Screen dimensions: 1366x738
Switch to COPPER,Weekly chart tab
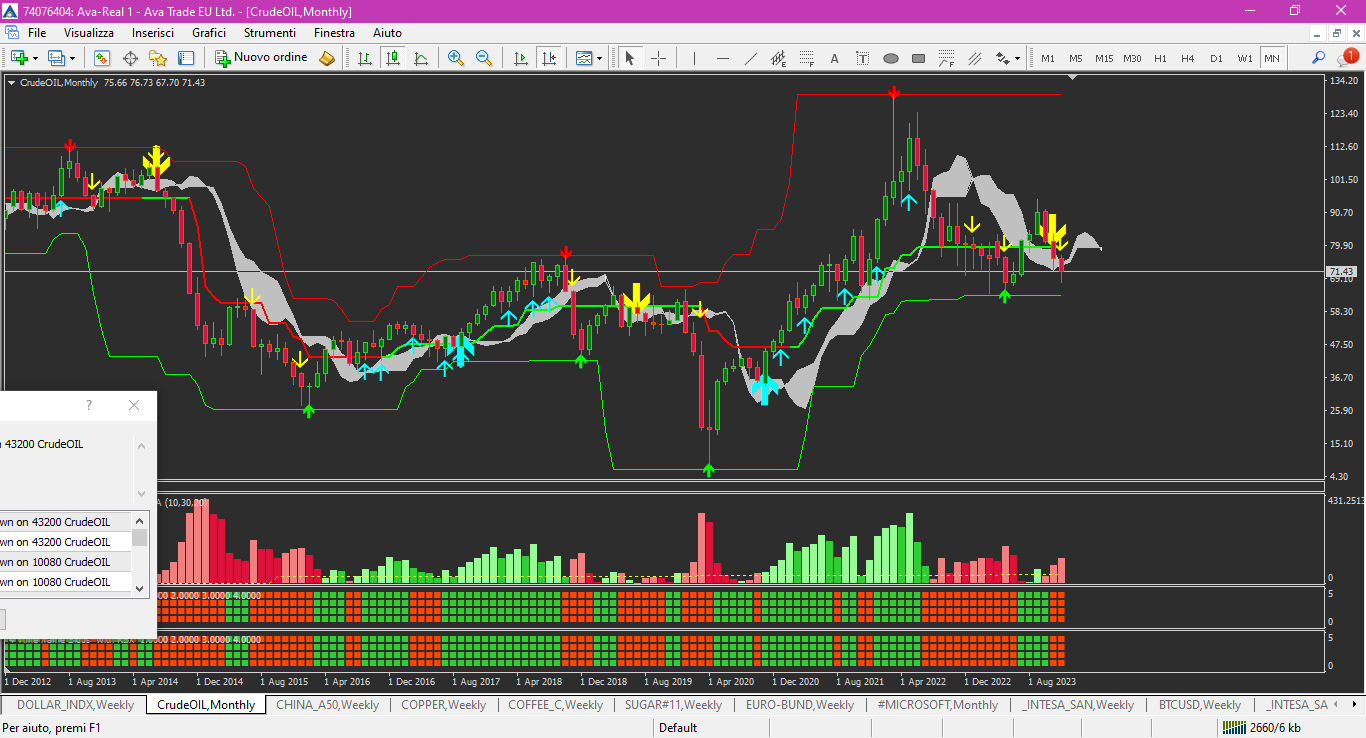click(443, 704)
